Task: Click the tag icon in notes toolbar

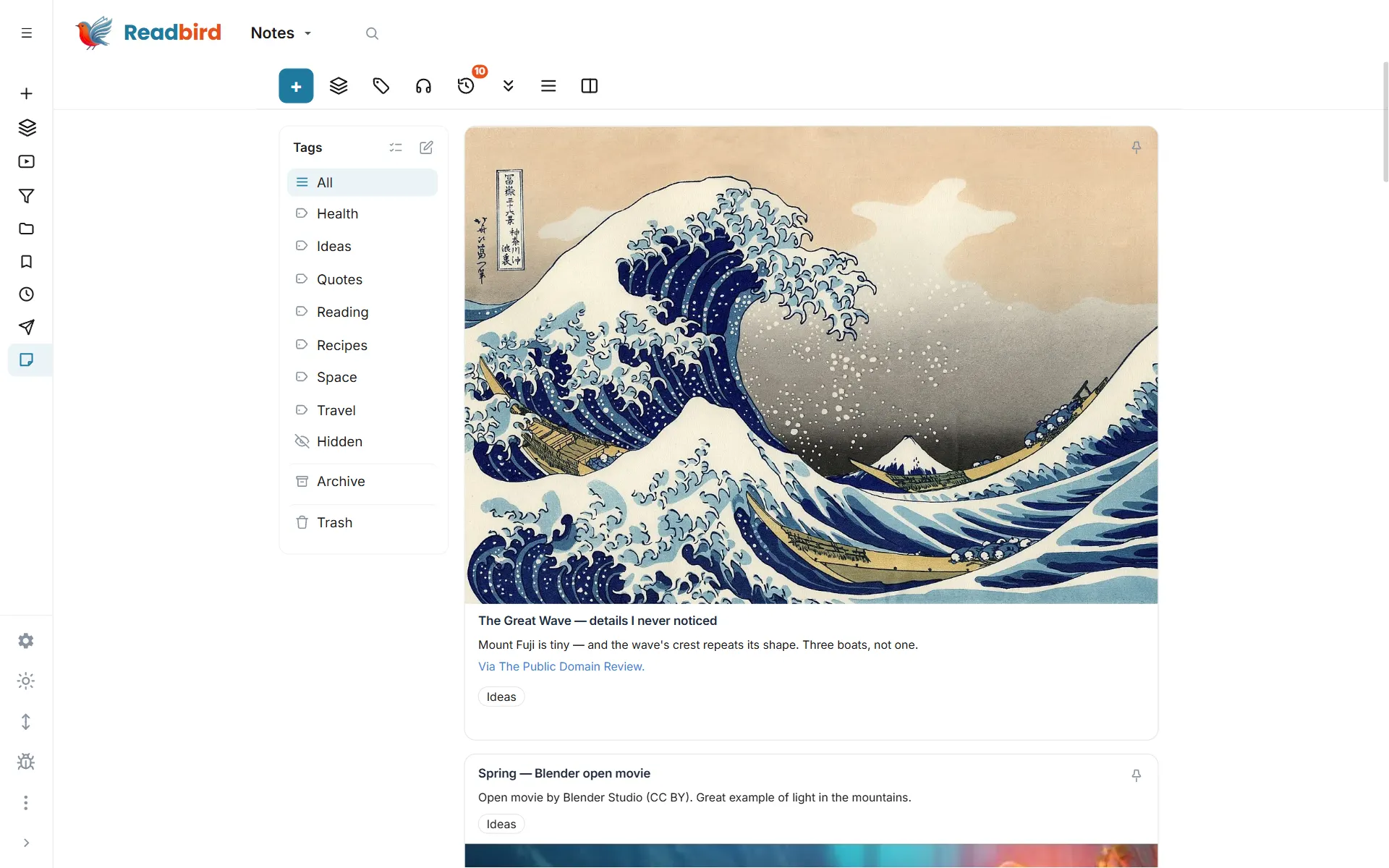Action: pyautogui.click(x=381, y=86)
